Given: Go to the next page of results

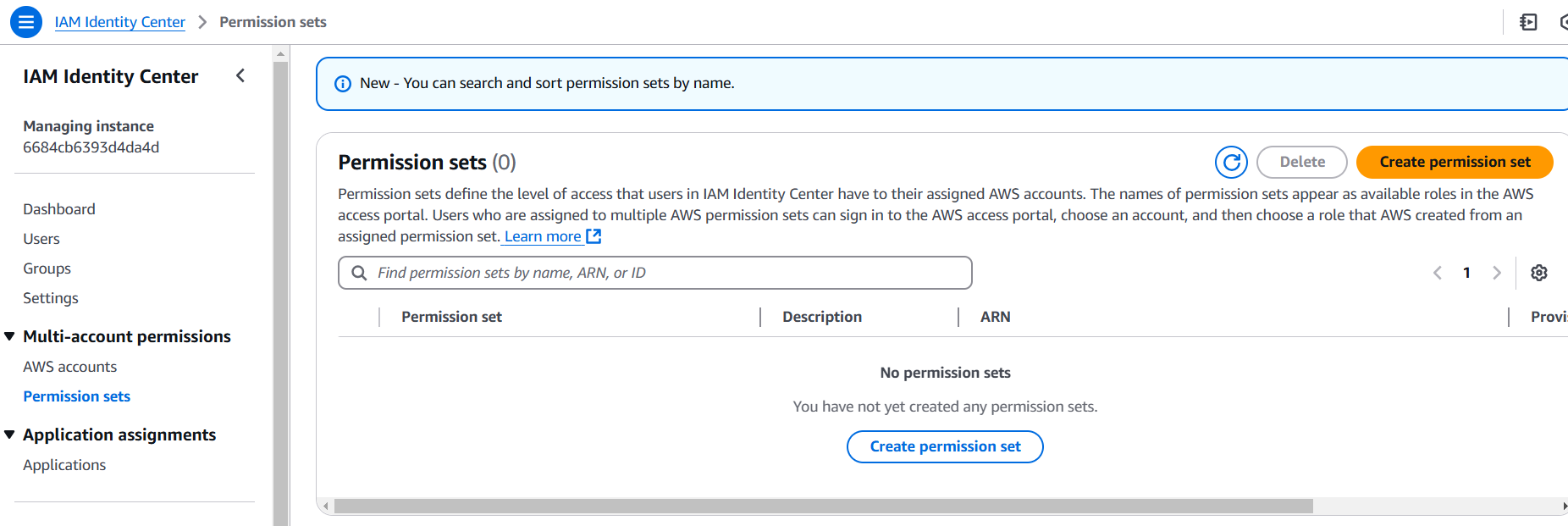Looking at the screenshot, I should (x=1496, y=273).
